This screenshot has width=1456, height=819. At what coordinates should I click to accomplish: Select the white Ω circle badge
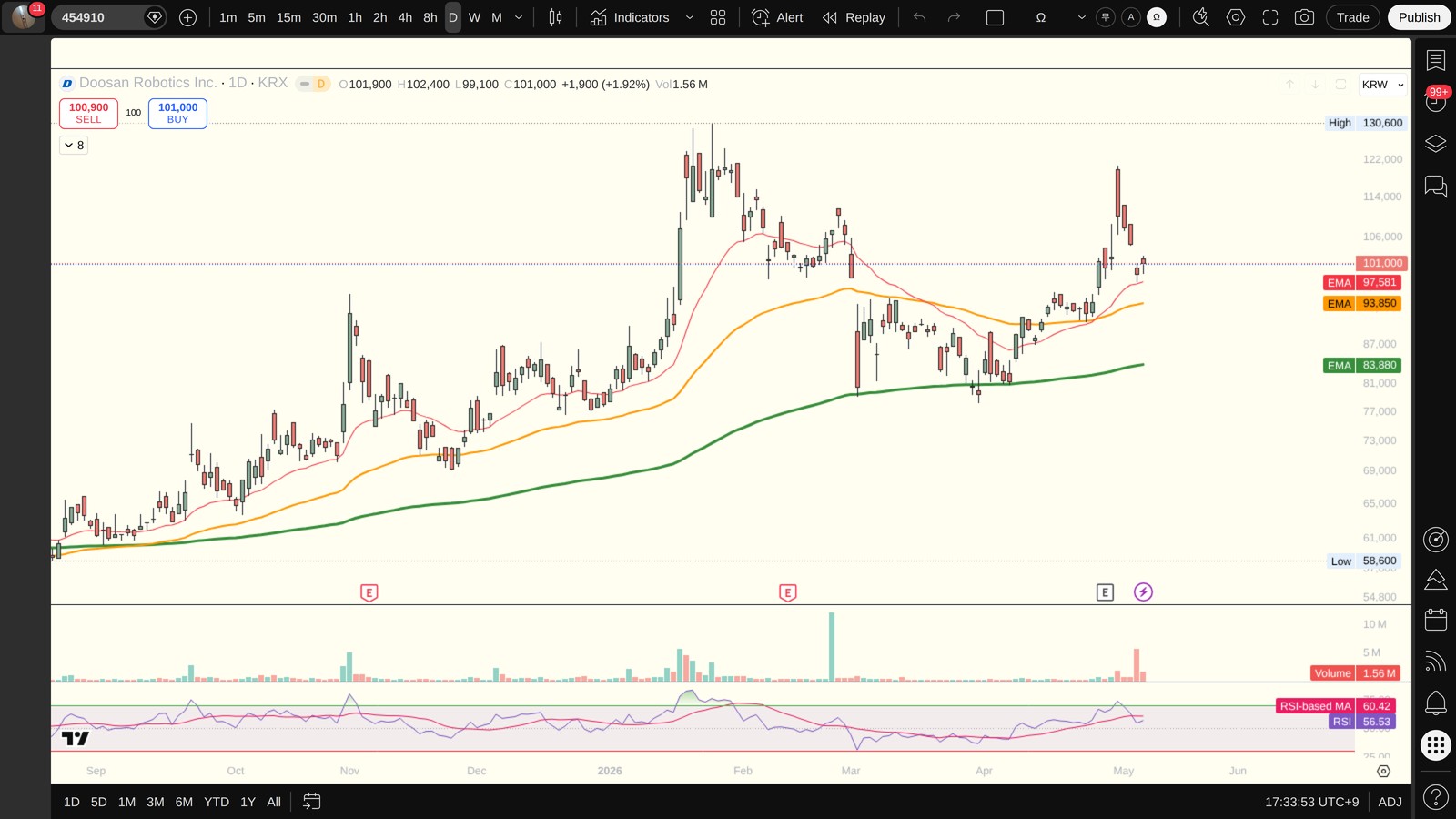coord(1157,17)
